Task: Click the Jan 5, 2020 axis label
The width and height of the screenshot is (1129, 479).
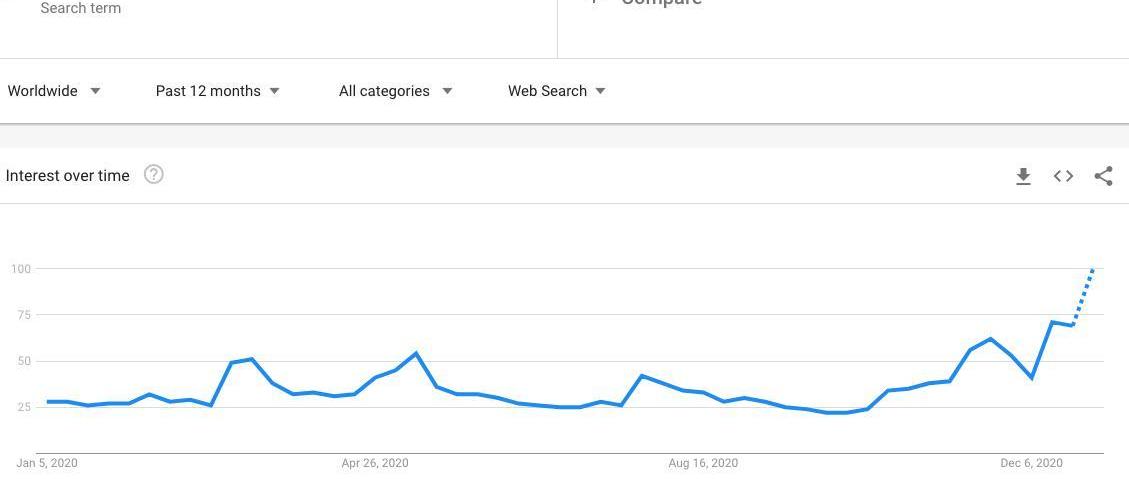Action: 47,463
